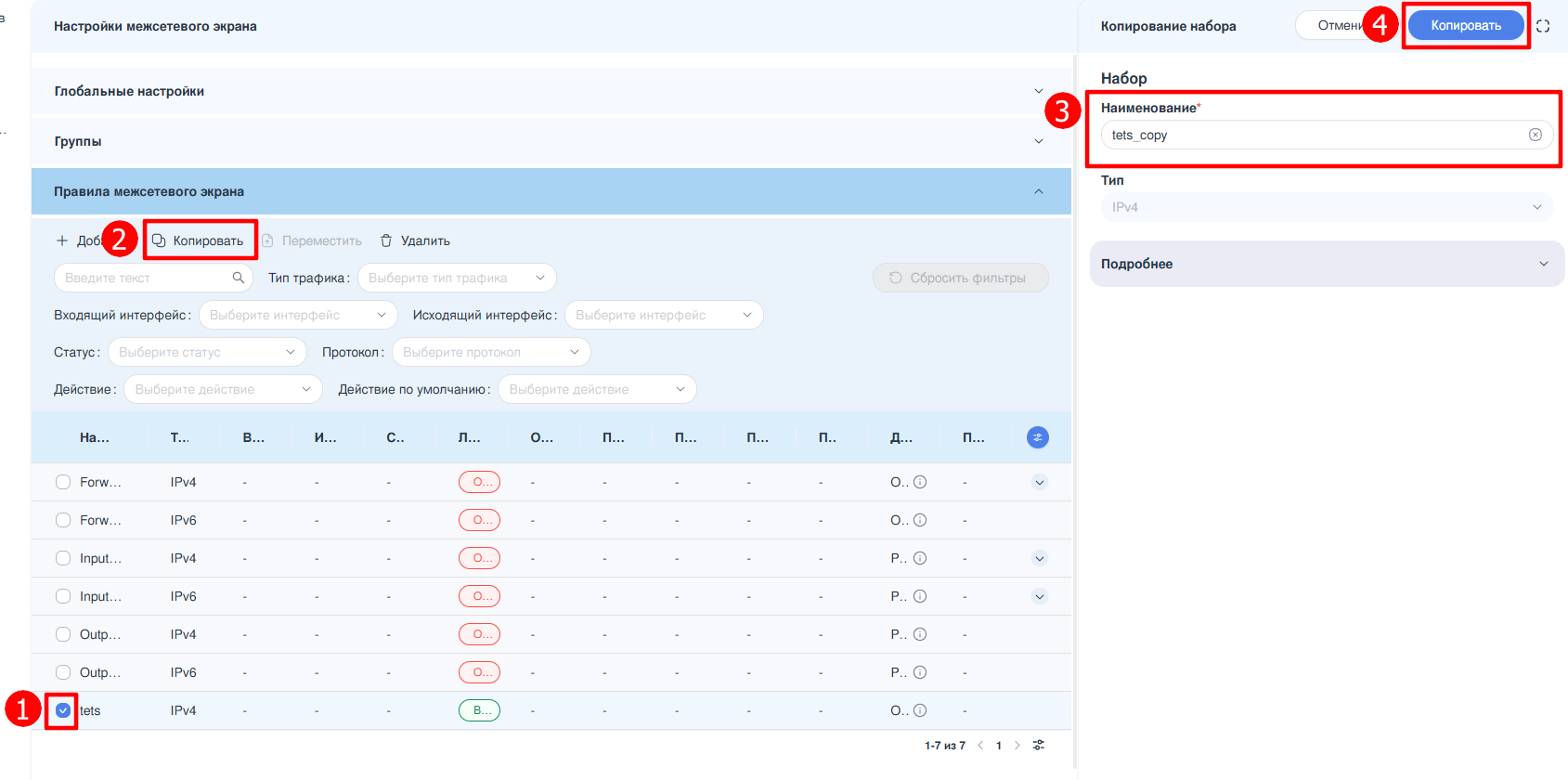Expand the Подробнее section
This screenshot has width=1568, height=780.
point(1326,264)
